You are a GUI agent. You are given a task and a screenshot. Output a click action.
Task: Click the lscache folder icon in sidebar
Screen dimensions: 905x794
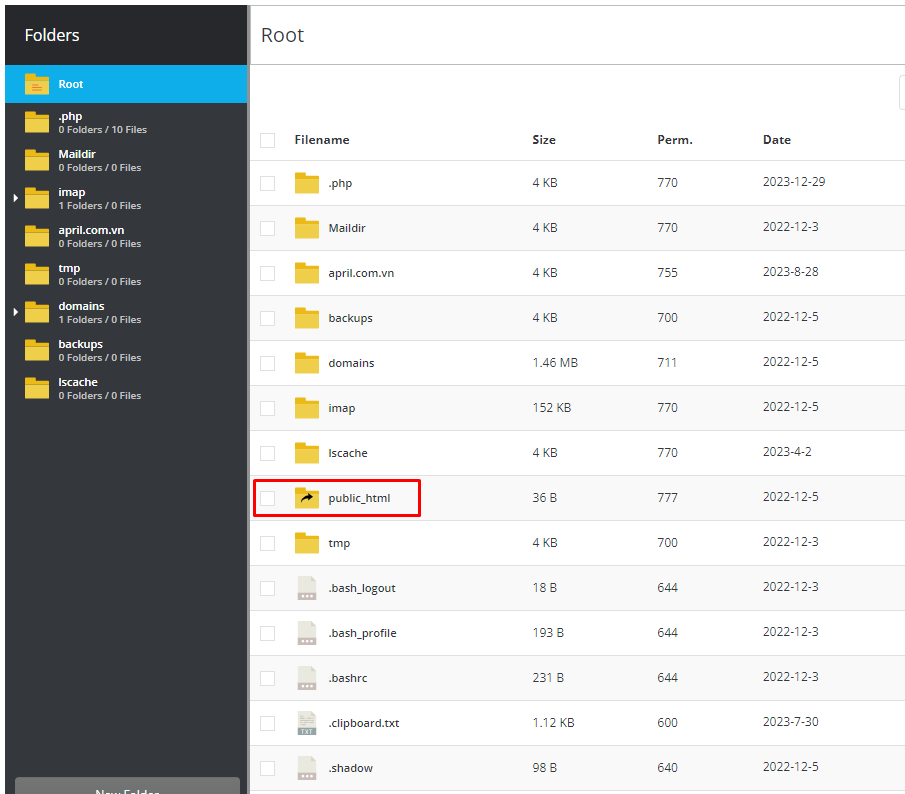[37, 388]
